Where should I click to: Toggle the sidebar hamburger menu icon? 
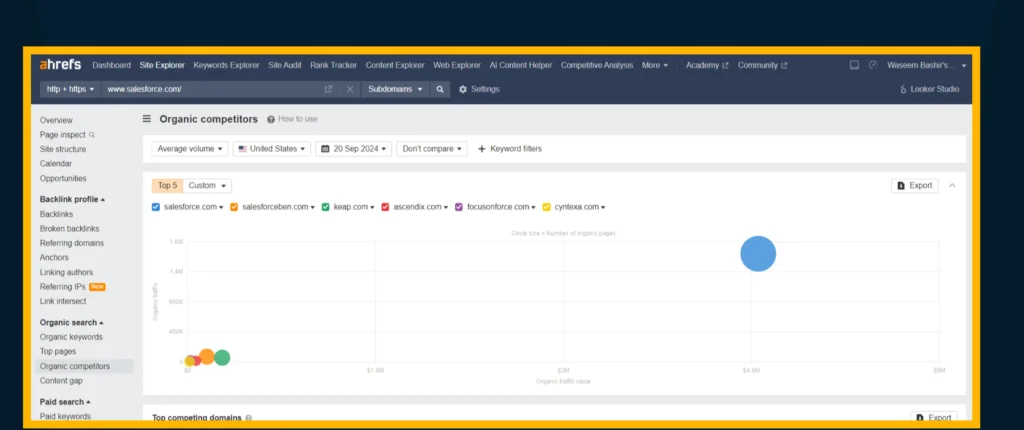(x=147, y=119)
